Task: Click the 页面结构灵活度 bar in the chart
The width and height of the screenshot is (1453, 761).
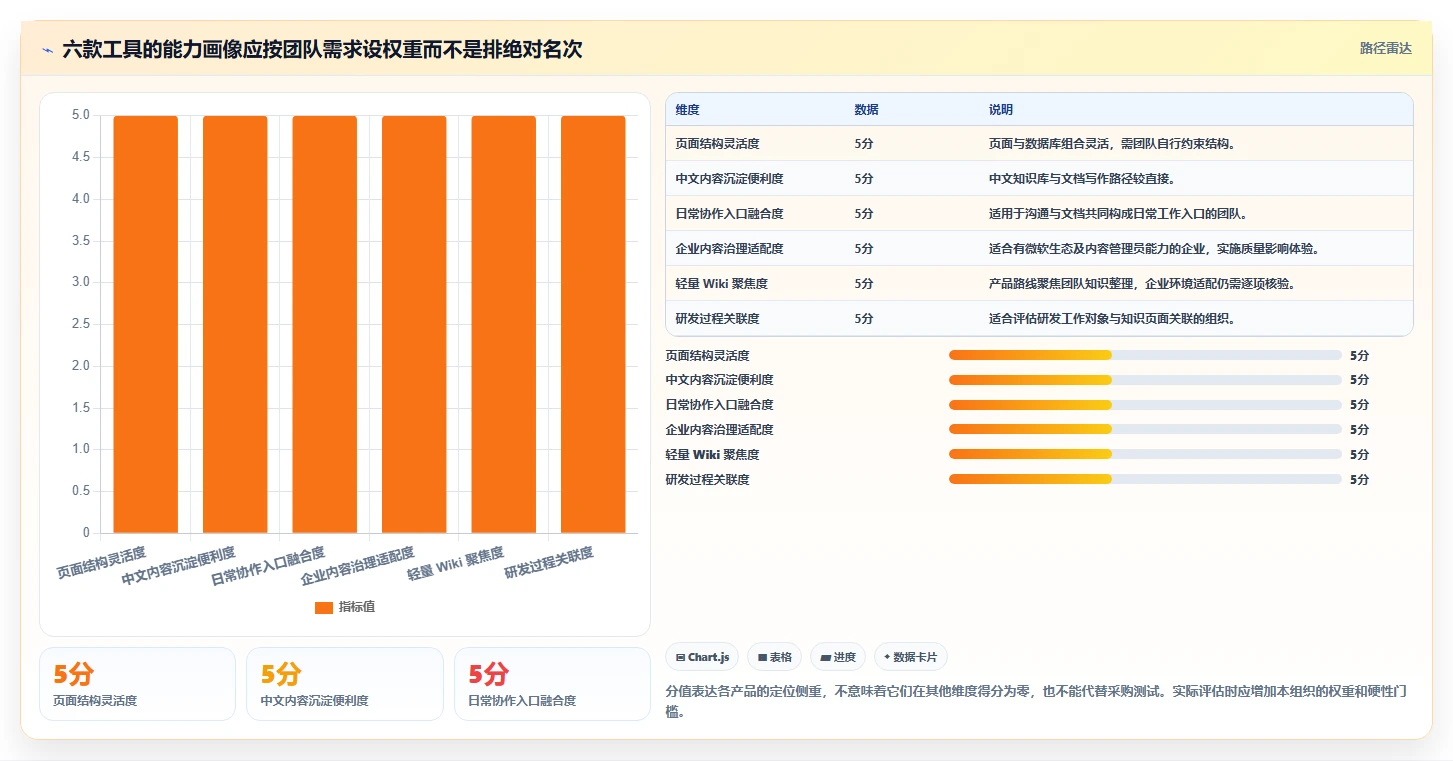Action: [x=145, y=324]
